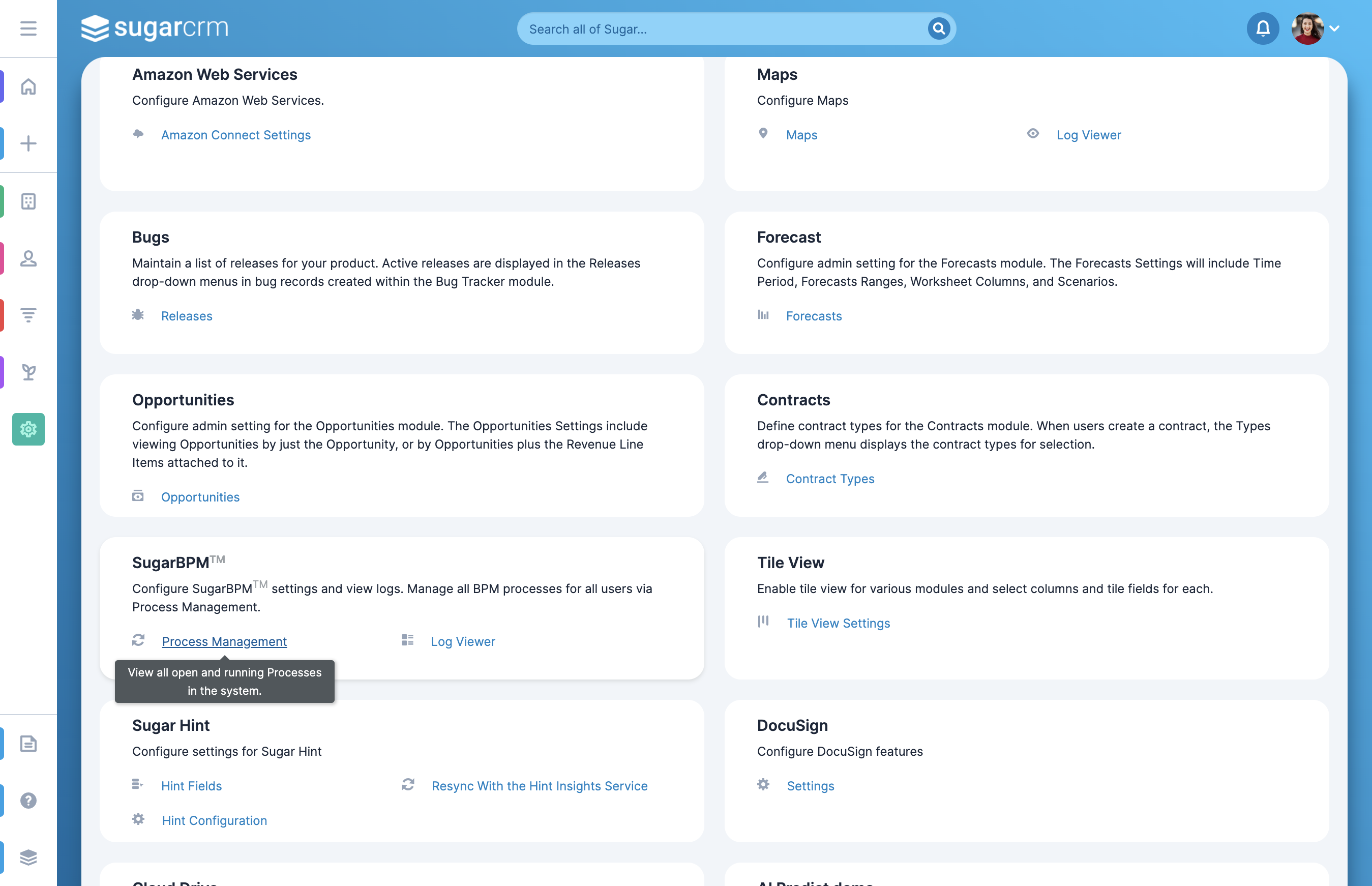
Task: Open Tile View Settings link
Action: click(838, 623)
